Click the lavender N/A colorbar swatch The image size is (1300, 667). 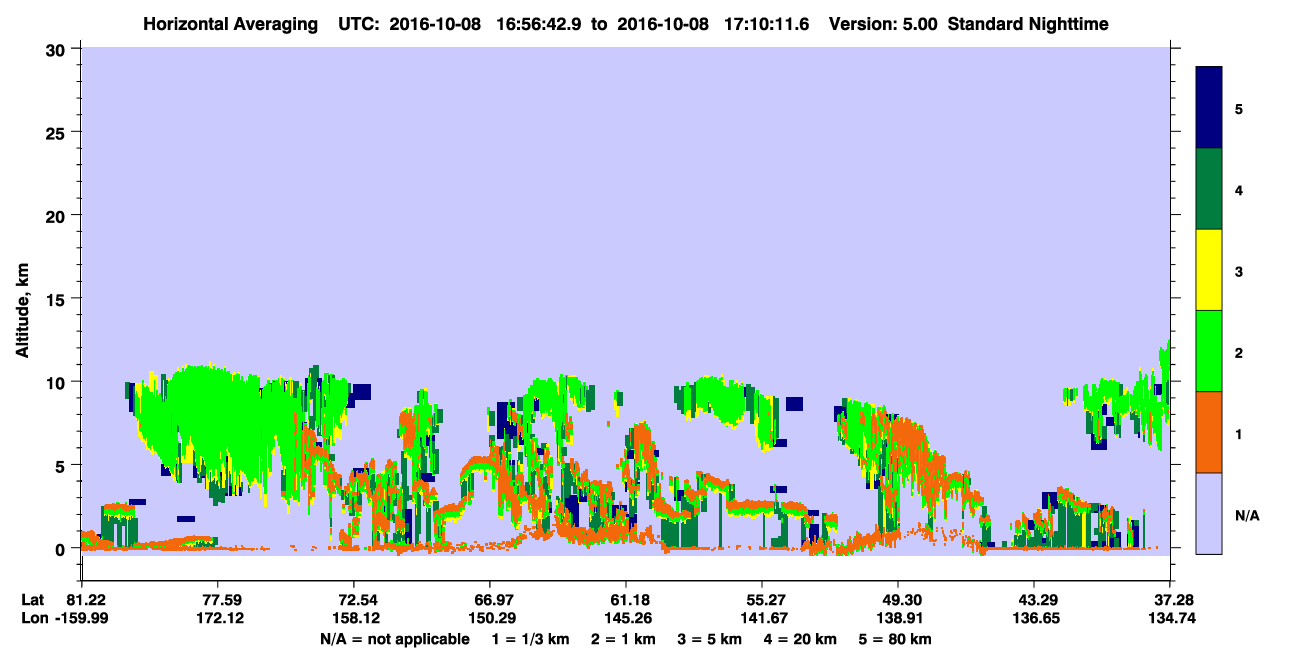pos(1209,513)
